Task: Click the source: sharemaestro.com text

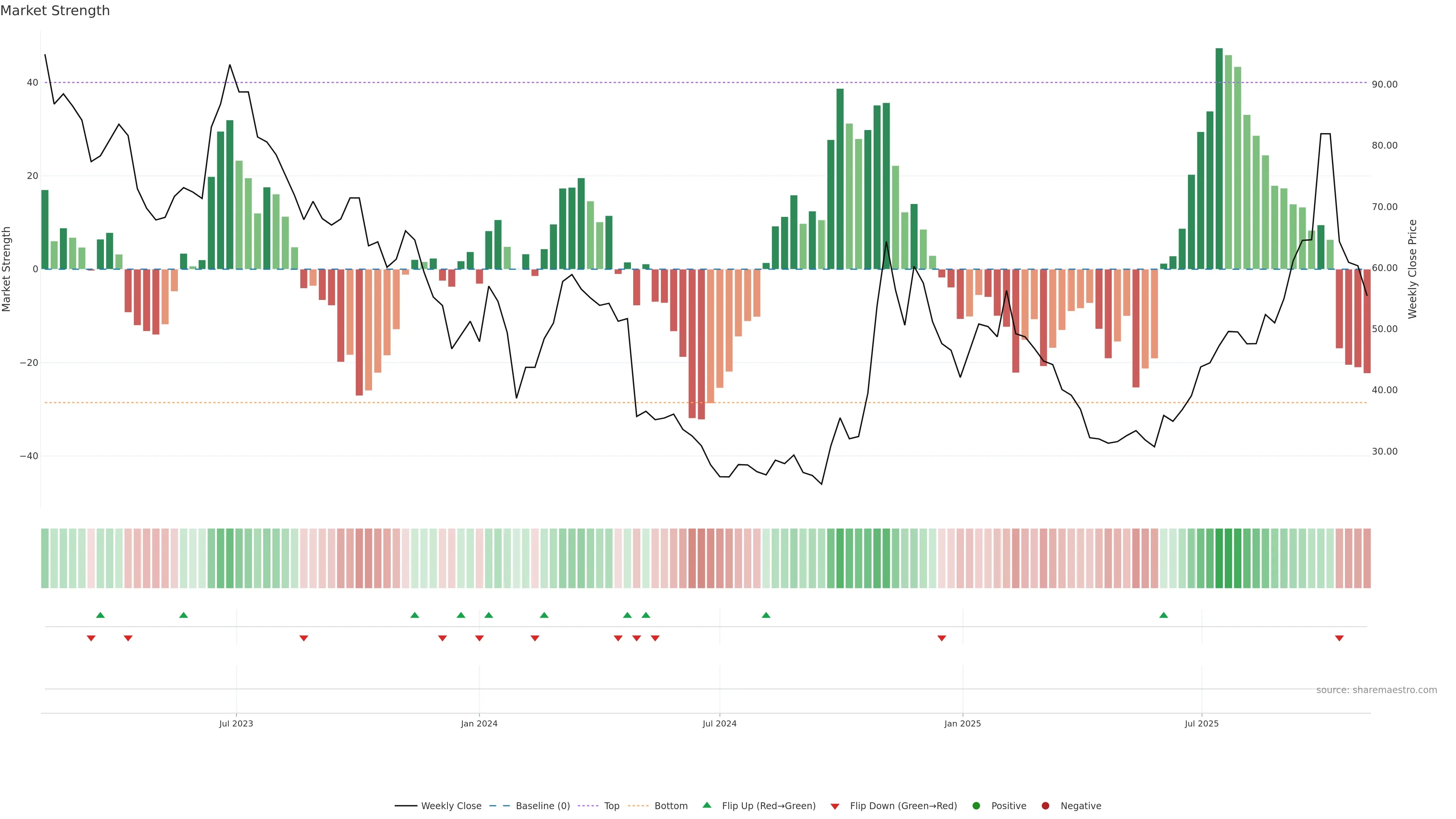Action: [1376, 690]
